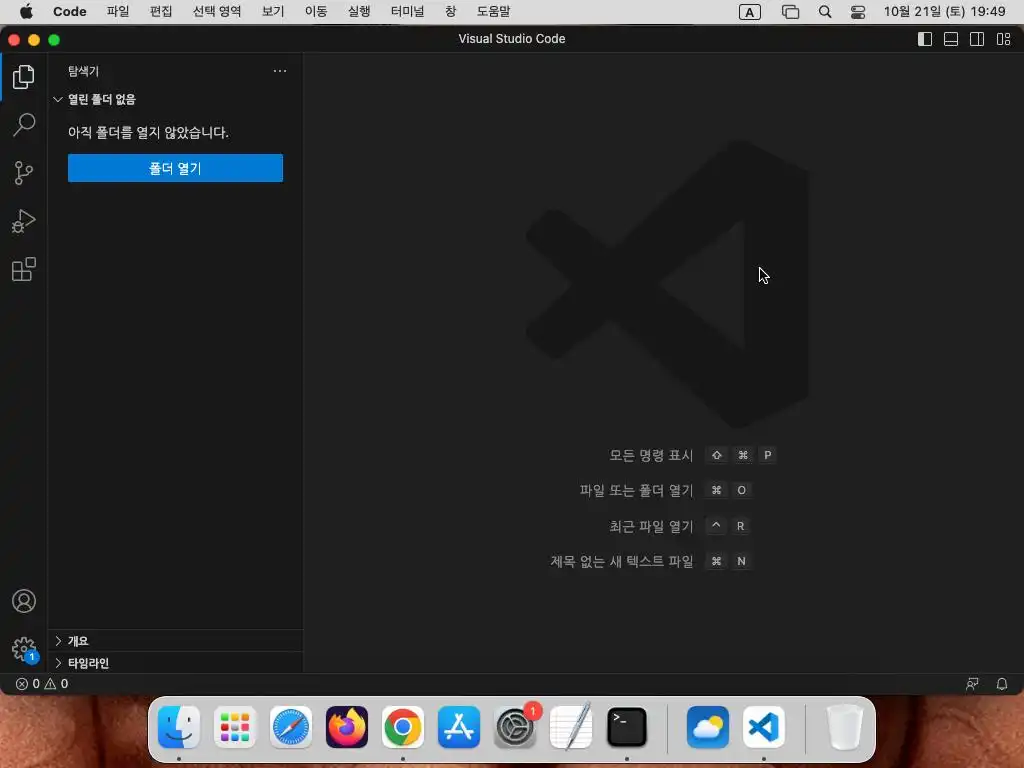1024x768 pixels.
Task: Open the 편집 menu
Action: 161,12
